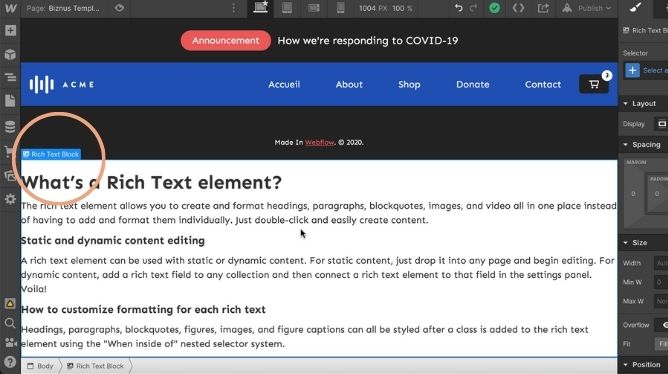The height and width of the screenshot is (374, 668).
Task: Open the CMS Collections panel
Action: (10, 127)
